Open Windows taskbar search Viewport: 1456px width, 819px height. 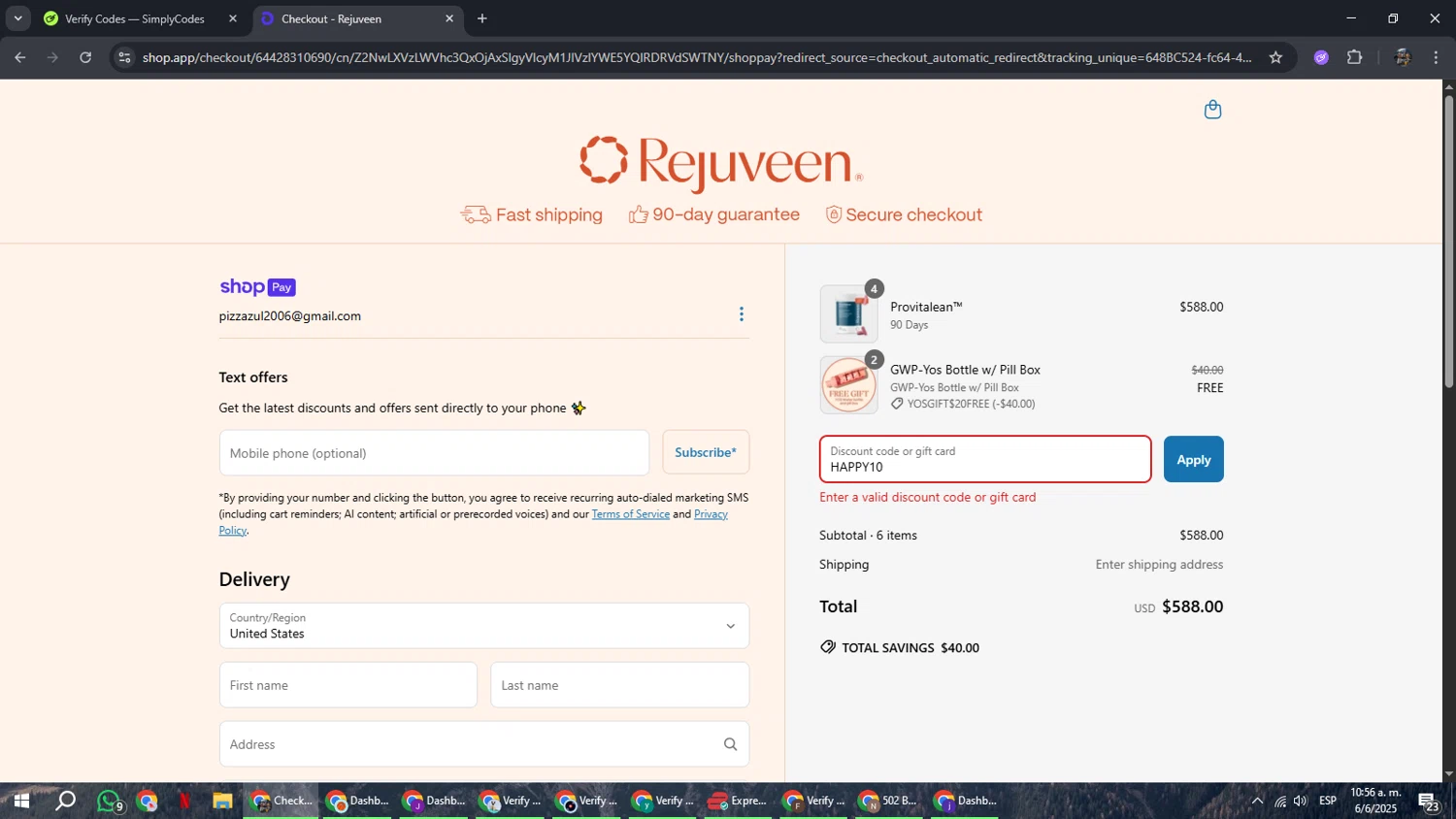click(x=65, y=802)
